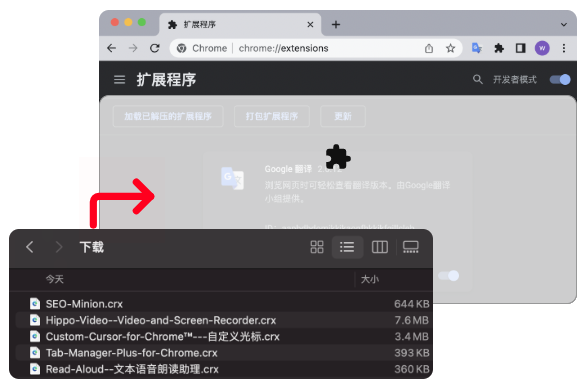The height and width of the screenshot is (387, 588).
Task: Click the Chrome site info icon
Action: coord(182,48)
